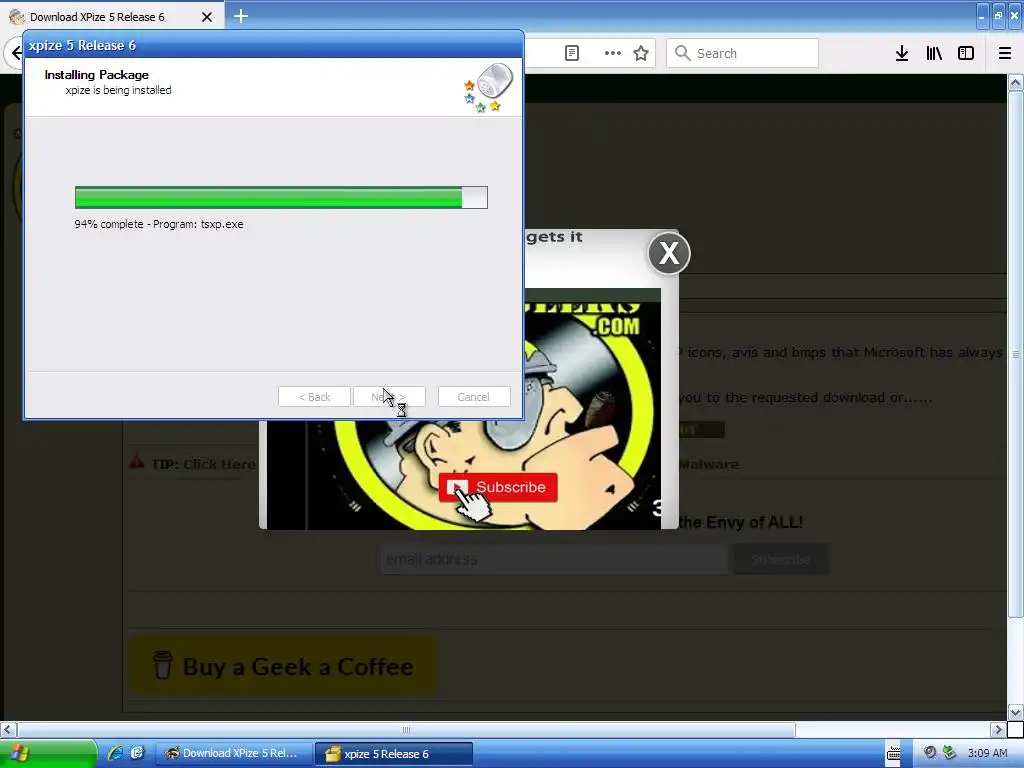Open the Firefox hamburger menu
1024x768 pixels.
[x=1005, y=53]
